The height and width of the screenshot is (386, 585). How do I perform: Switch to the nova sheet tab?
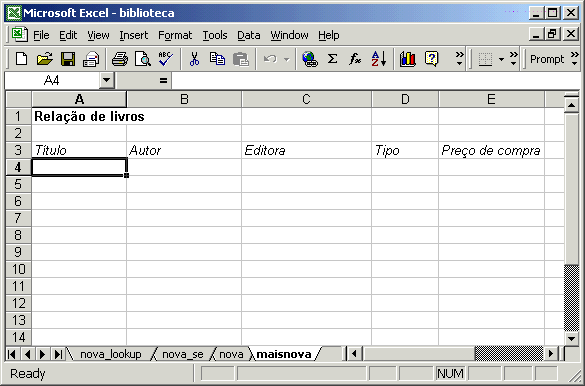click(231, 354)
